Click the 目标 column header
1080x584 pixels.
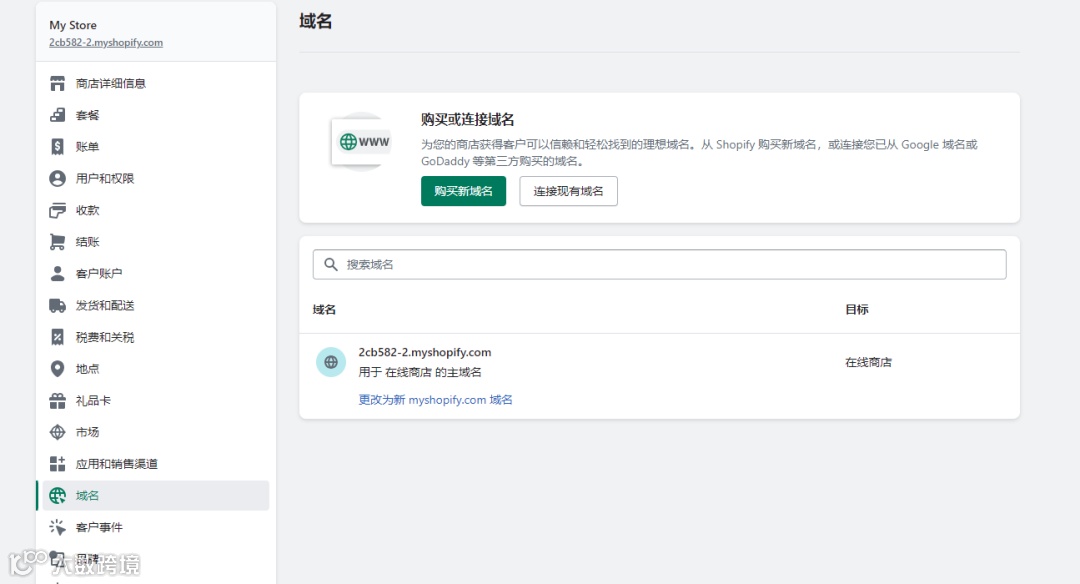[x=857, y=310]
